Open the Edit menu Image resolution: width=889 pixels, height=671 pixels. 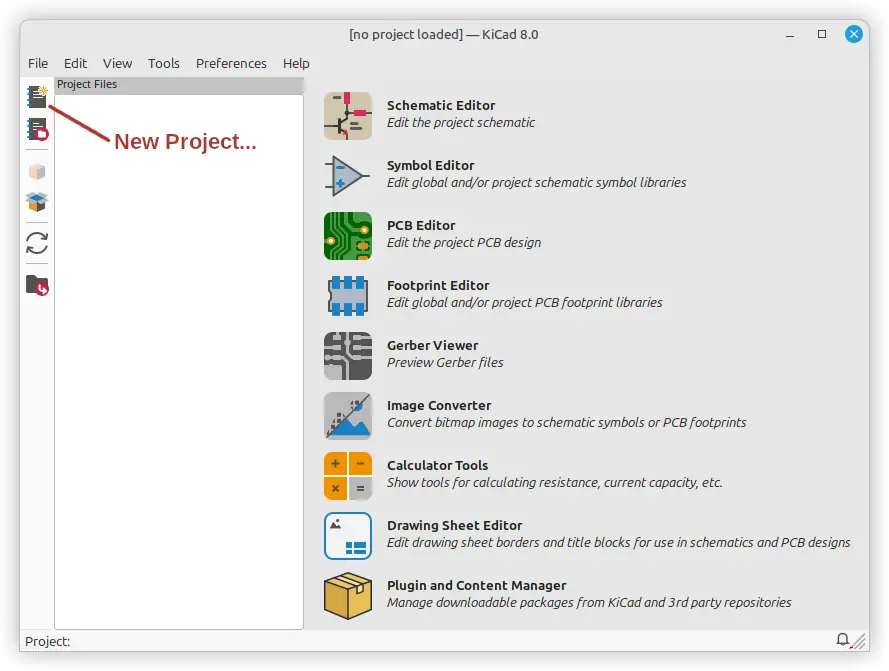click(x=75, y=64)
